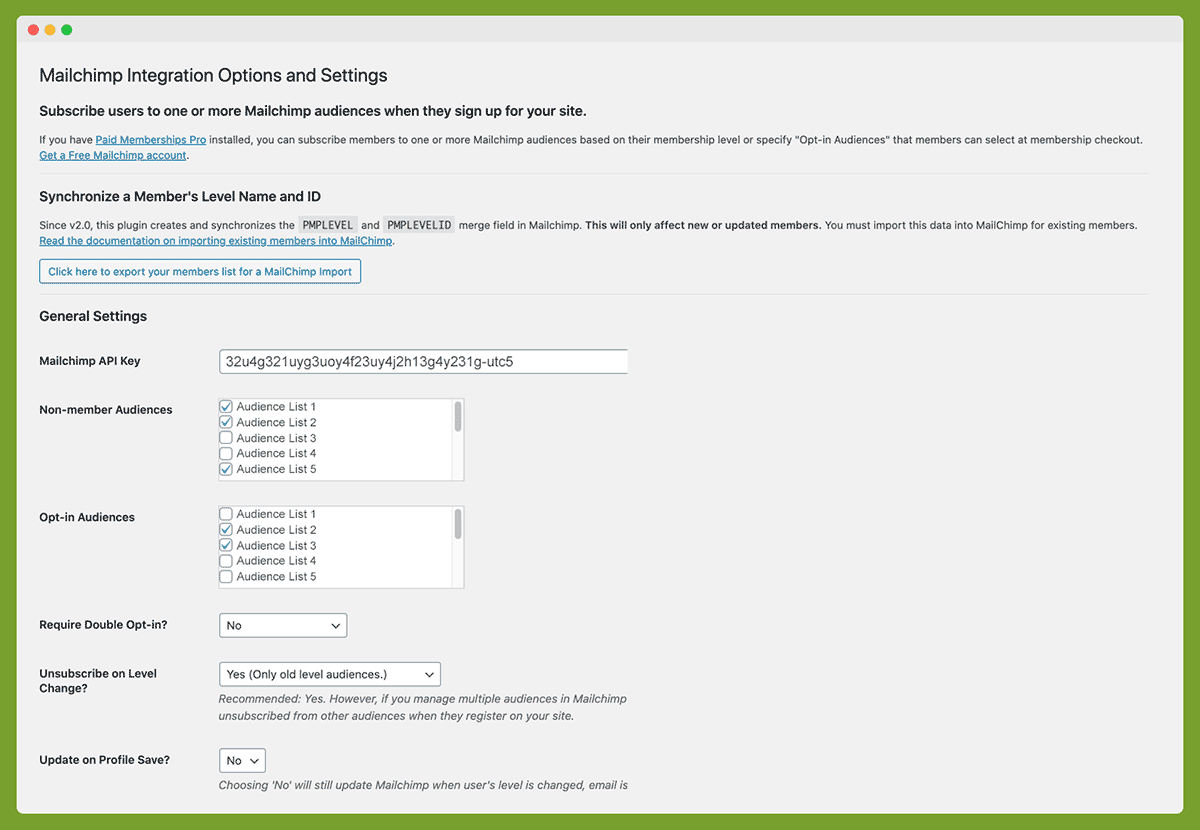The width and height of the screenshot is (1200, 830).
Task: Open the Paid Memberships Pro link
Action: [151, 140]
